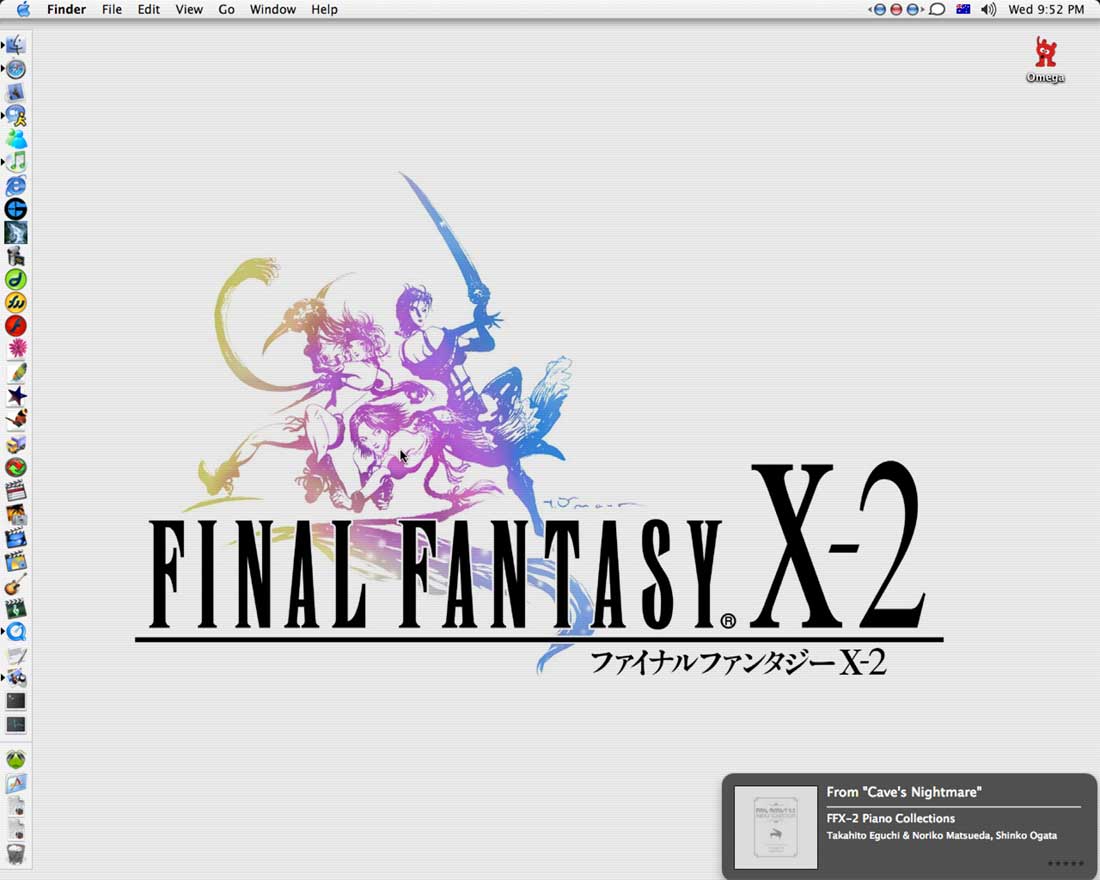Launch Flash red f icon

point(15,326)
